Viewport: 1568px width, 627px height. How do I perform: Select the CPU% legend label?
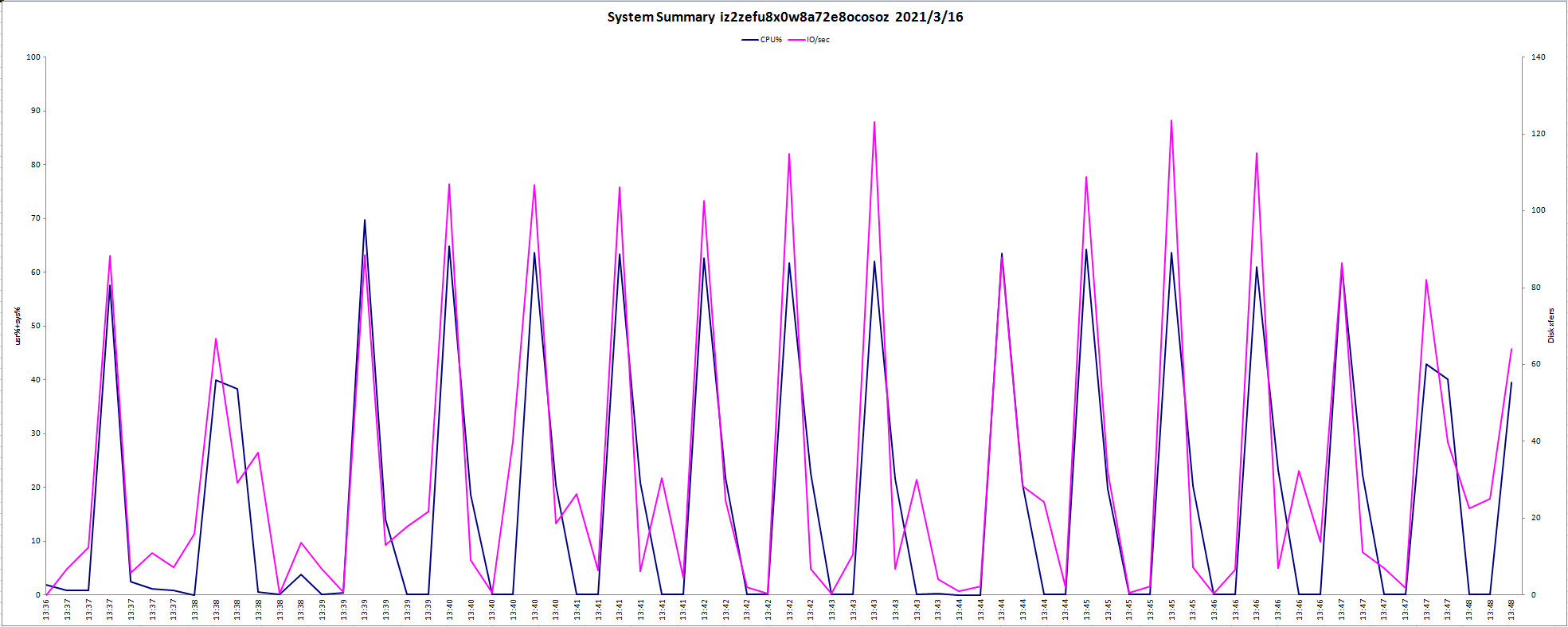coord(771,40)
